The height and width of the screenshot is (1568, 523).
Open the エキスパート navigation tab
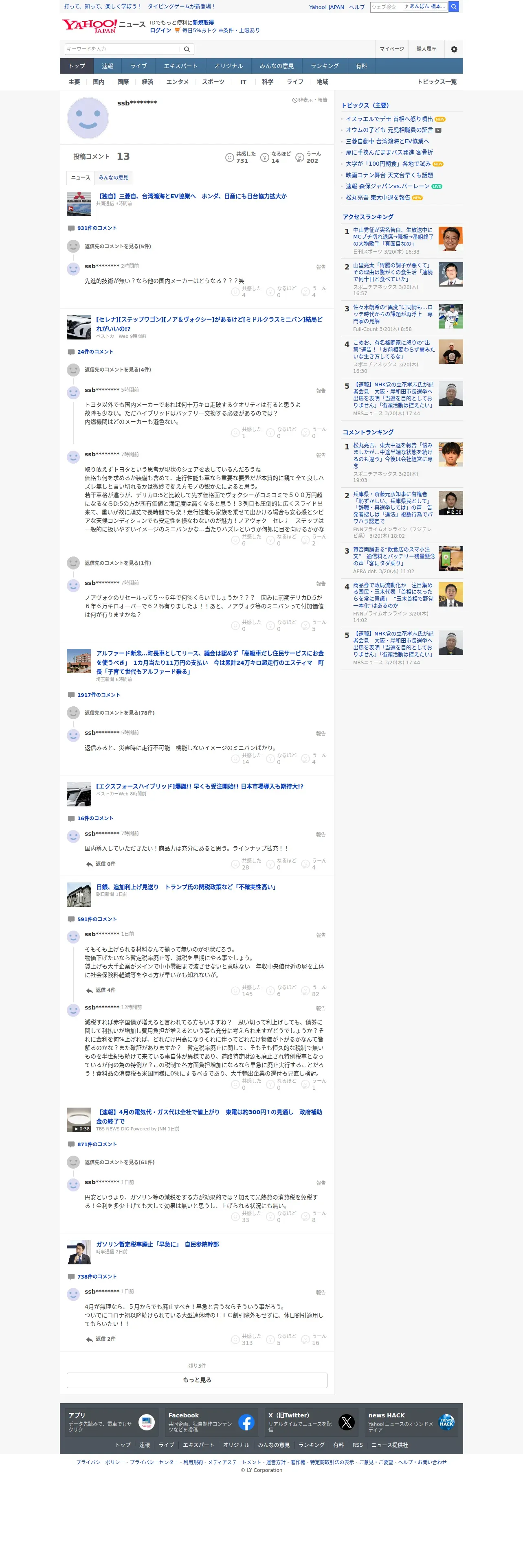point(180,66)
